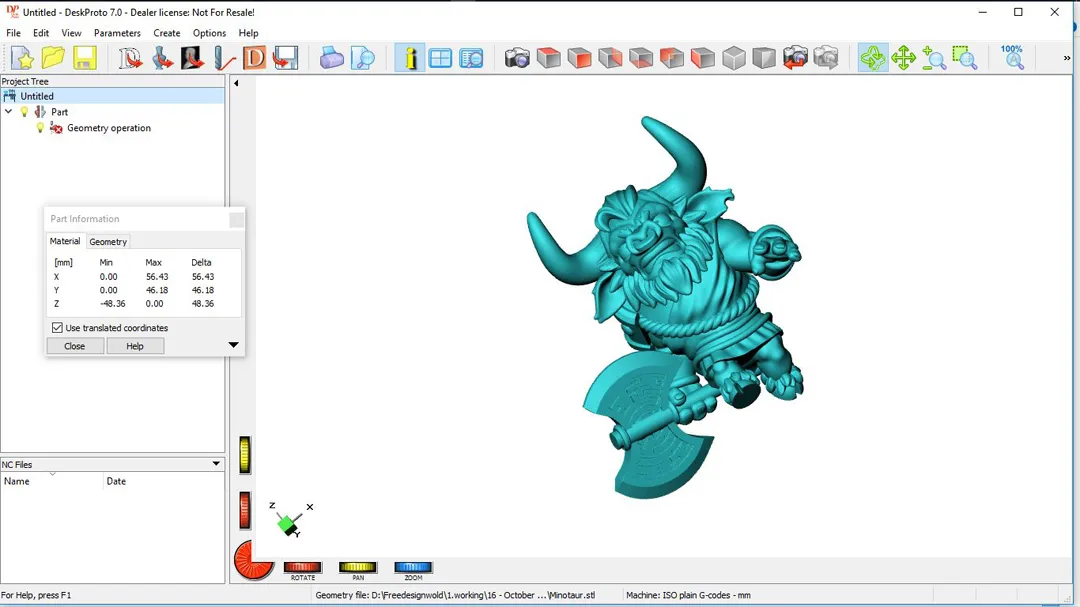Image resolution: width=1080 pixels, height=607 pixels.
Task: Open the Edit menu
Action: point(41,33)
